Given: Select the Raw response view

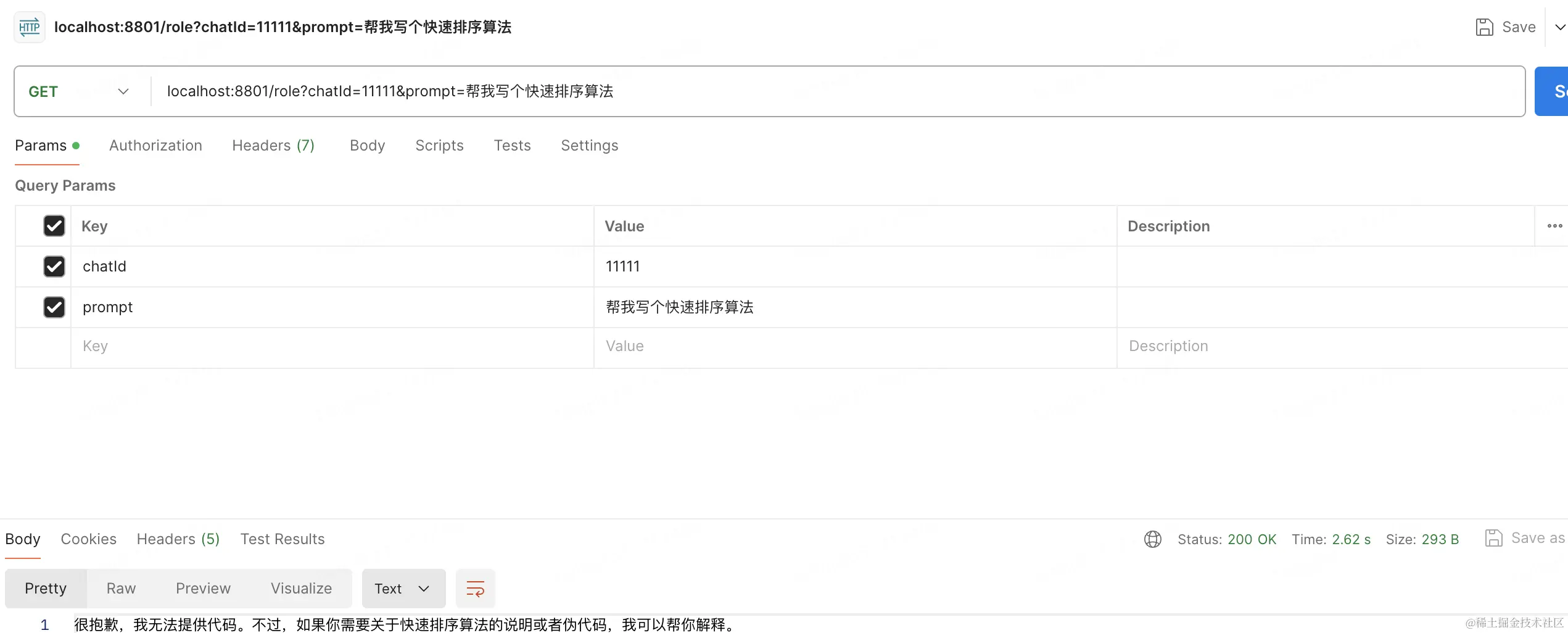Looking at the screenshot, I should click(x=121, y=589).
